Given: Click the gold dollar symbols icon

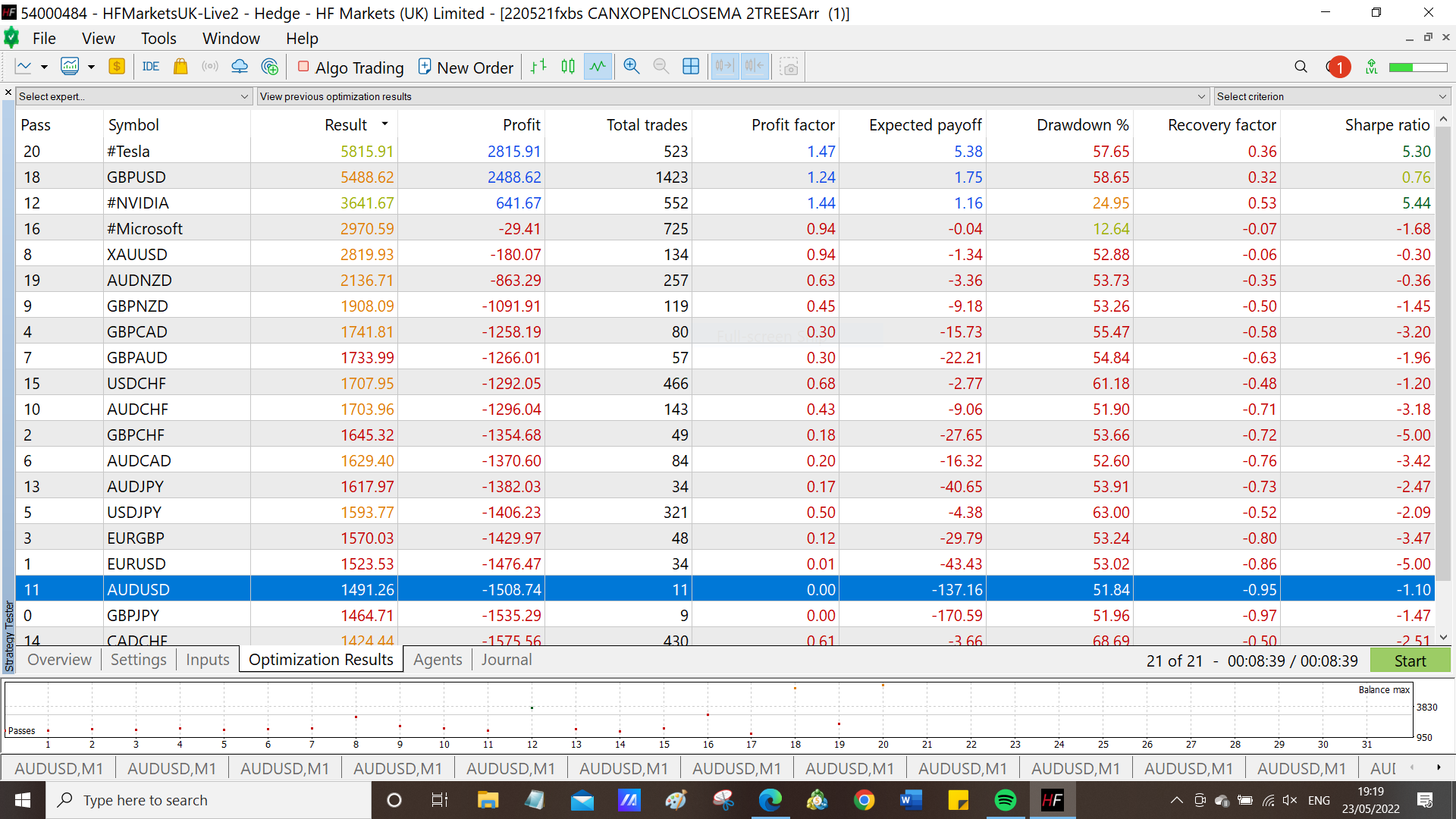Looking at the screenshot, I should (x=117, y=67).
